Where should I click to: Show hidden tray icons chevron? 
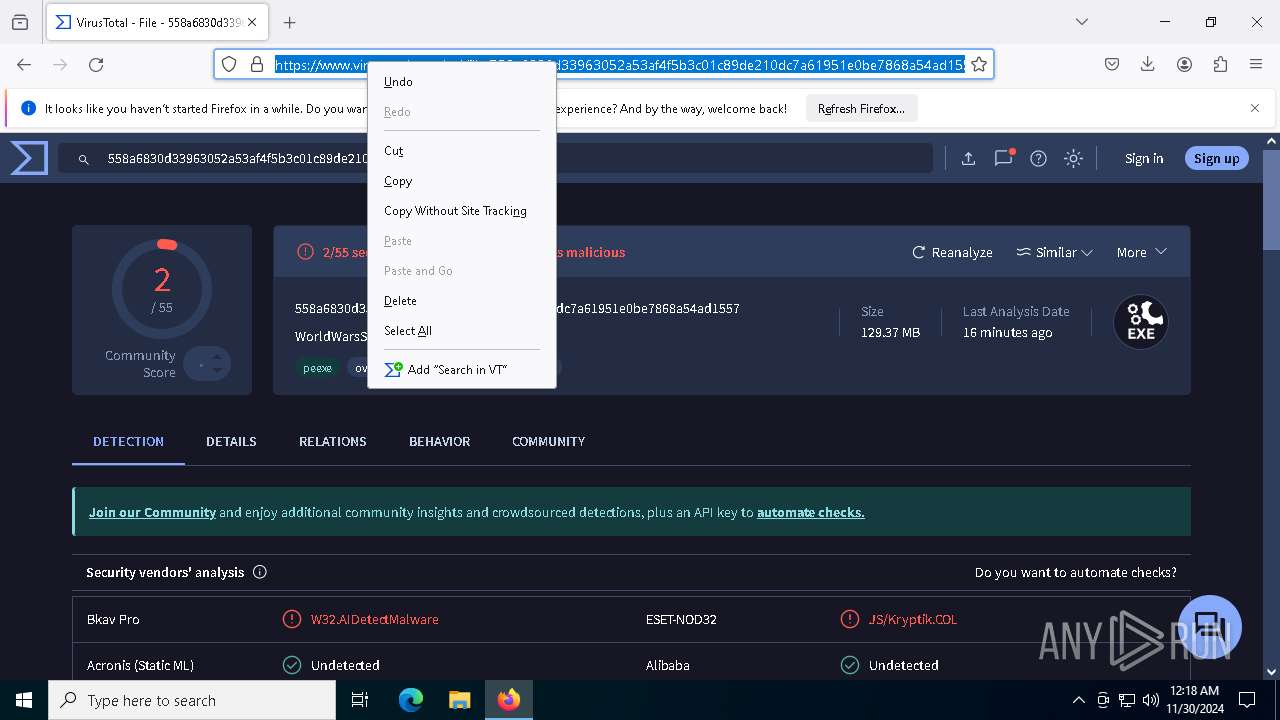point(1078,700)
